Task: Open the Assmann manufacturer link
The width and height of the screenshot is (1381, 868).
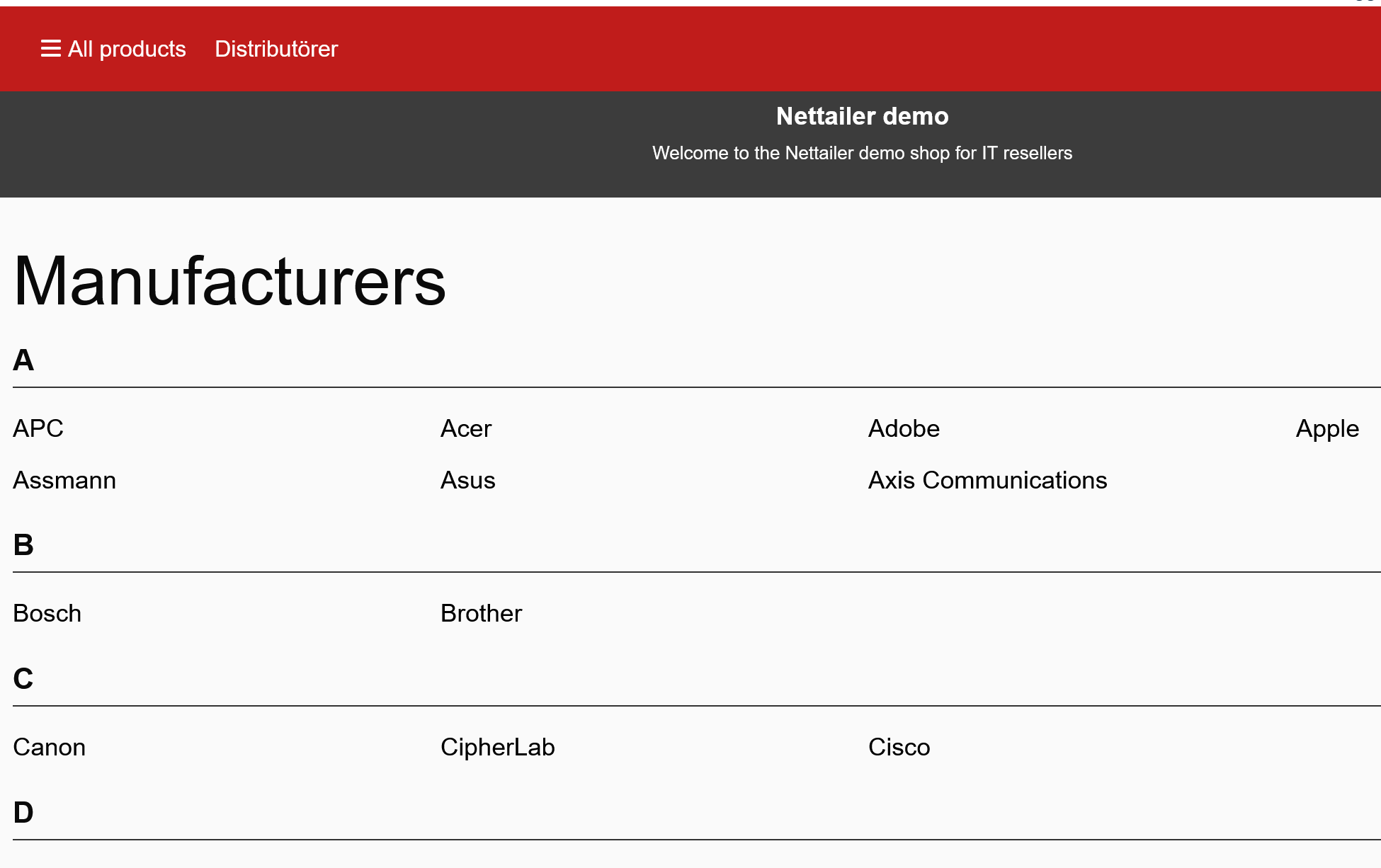Action: tap(64, 480)
